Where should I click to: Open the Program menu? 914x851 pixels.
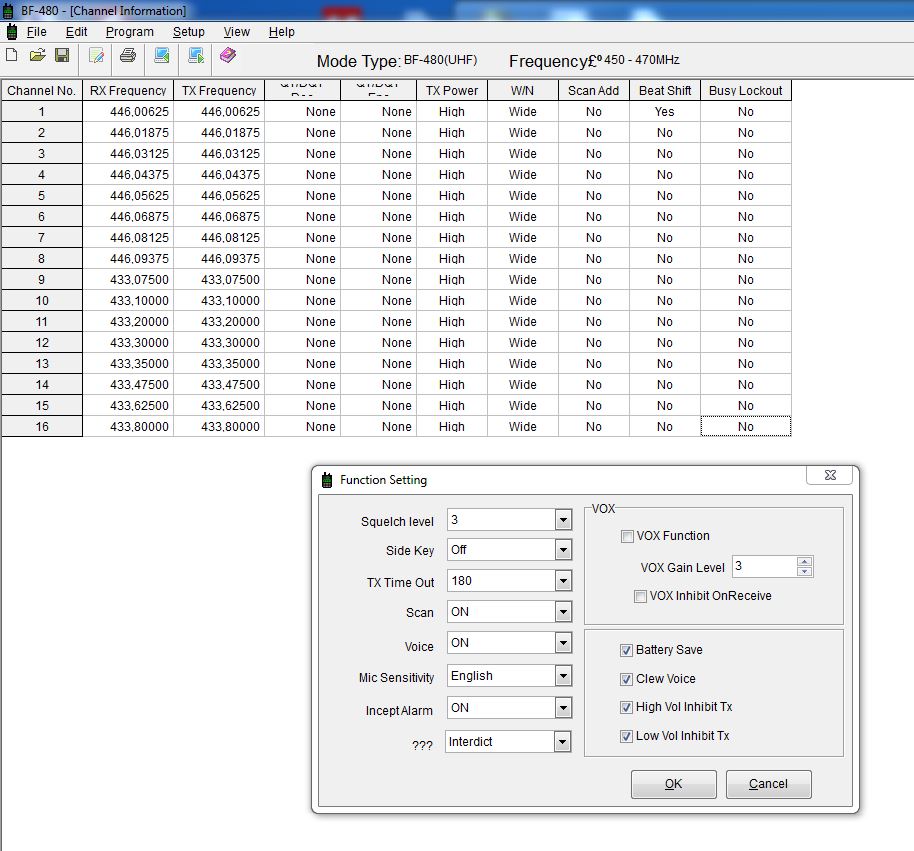coord(129,32)
